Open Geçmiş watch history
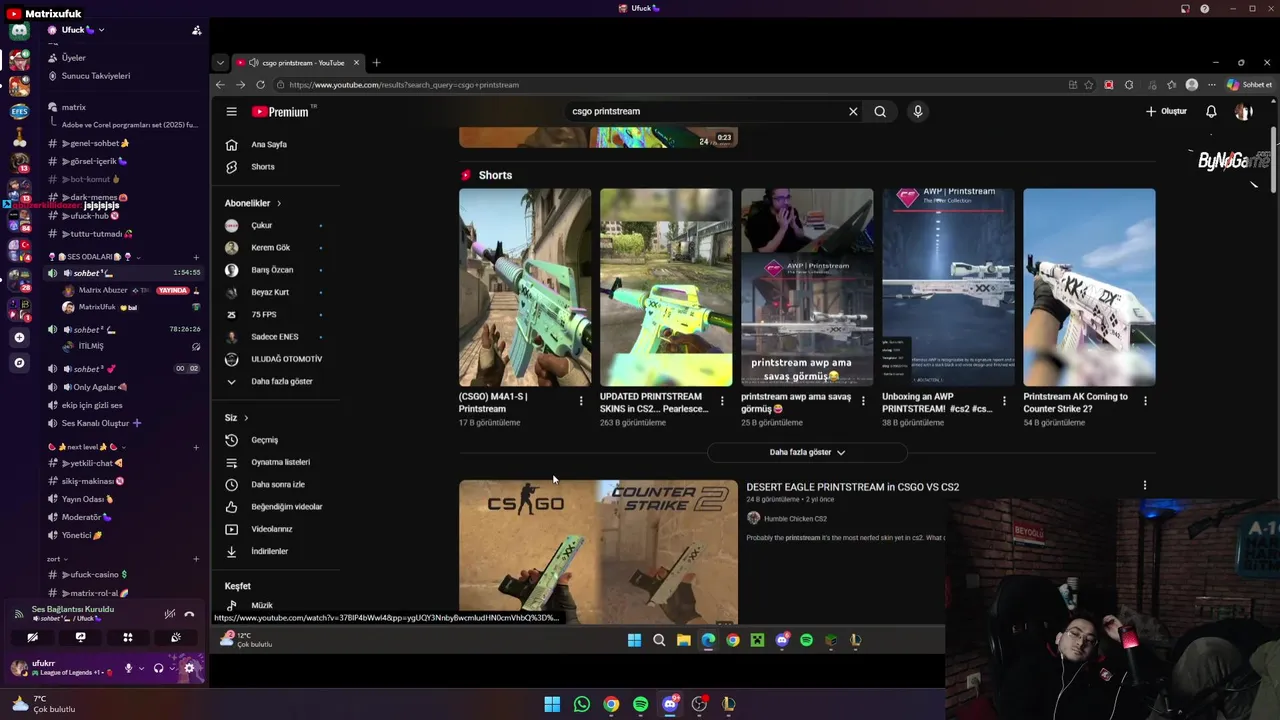The image size is (1280, 720). (265, 440)
